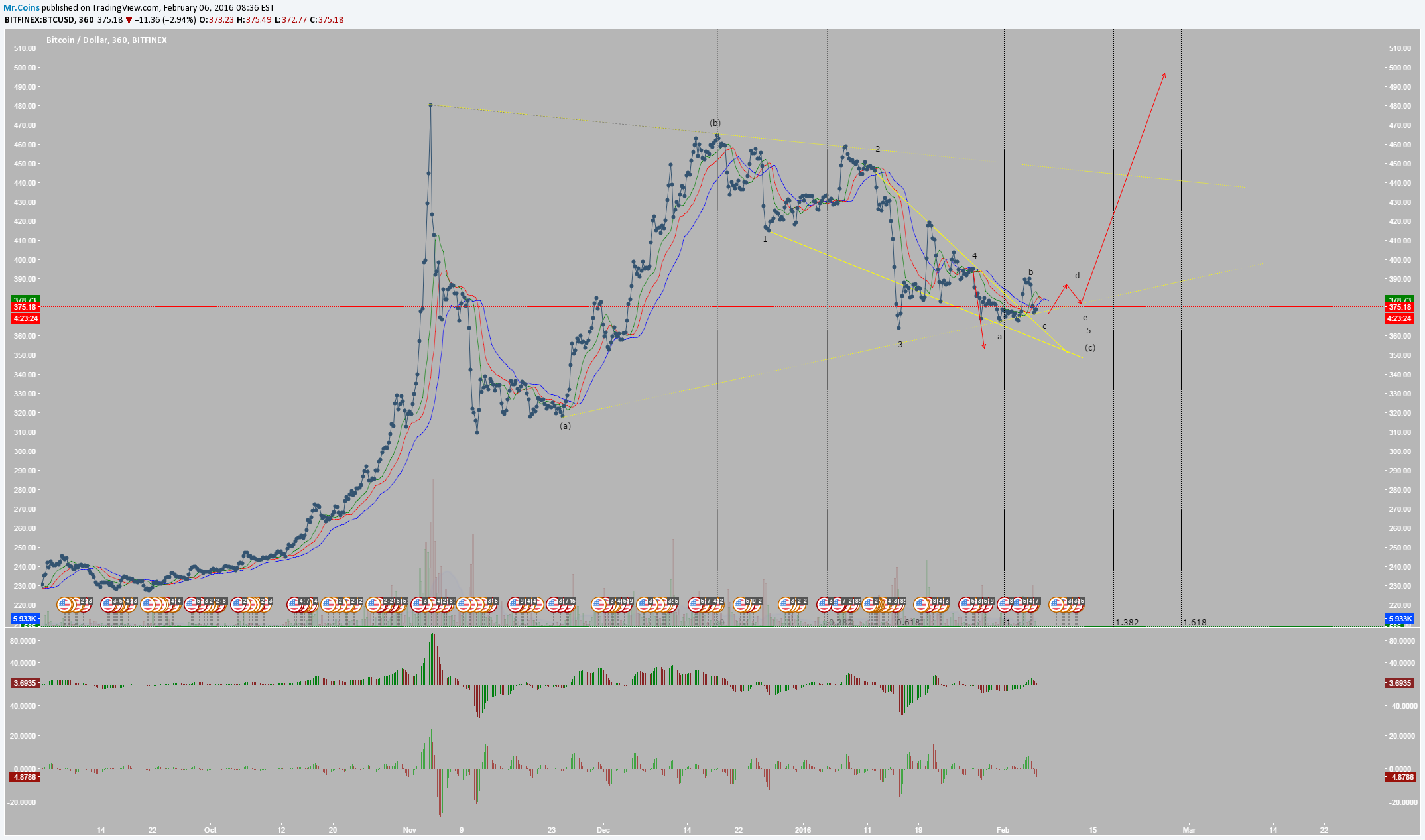The width and height of the screenshot is (1425, 840).
Task: Click blue 5.933K volume label on right axis
Action: 1399,619
